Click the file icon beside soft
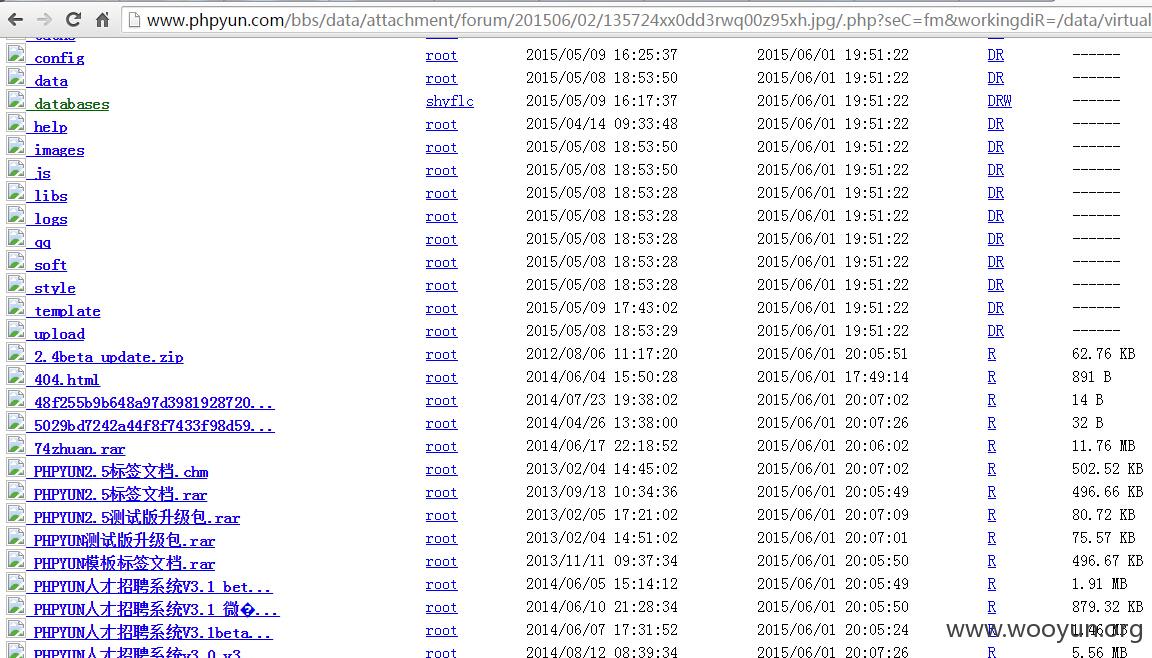The width and height of the screenshot is (1152, 658). [16, 261]
